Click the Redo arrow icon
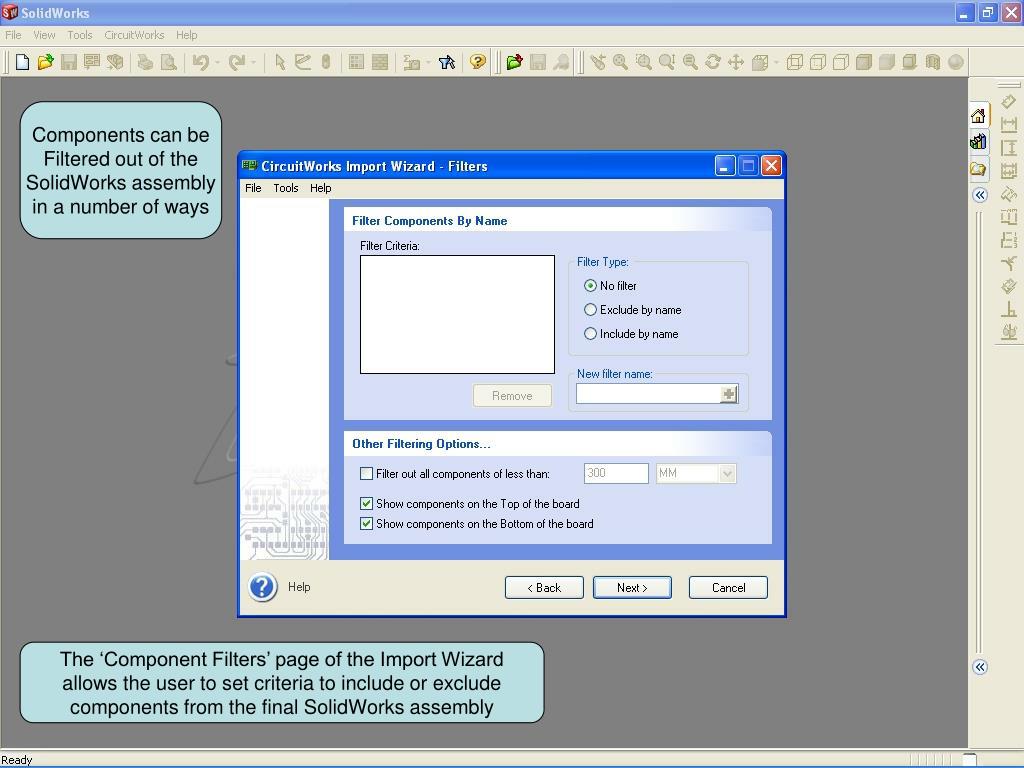The image size is (1024, 768). pos(236,62)
